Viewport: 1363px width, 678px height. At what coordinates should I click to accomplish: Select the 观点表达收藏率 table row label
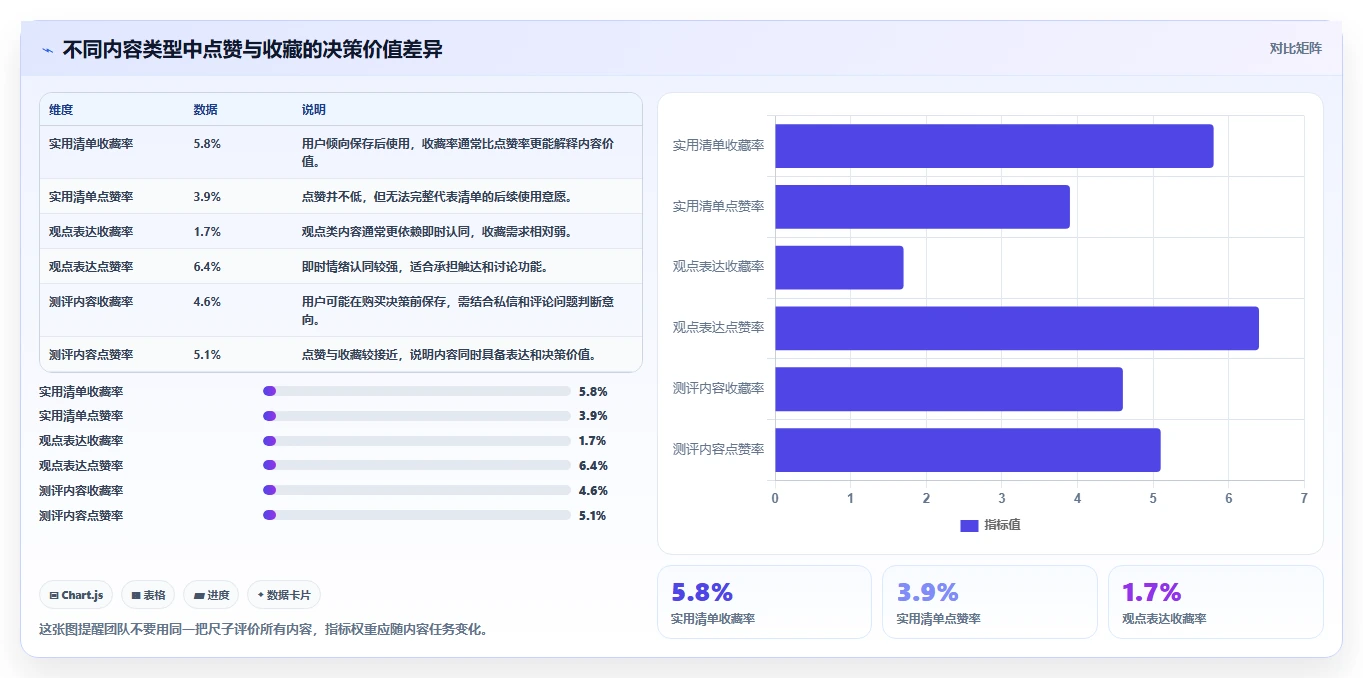(91, 232)
